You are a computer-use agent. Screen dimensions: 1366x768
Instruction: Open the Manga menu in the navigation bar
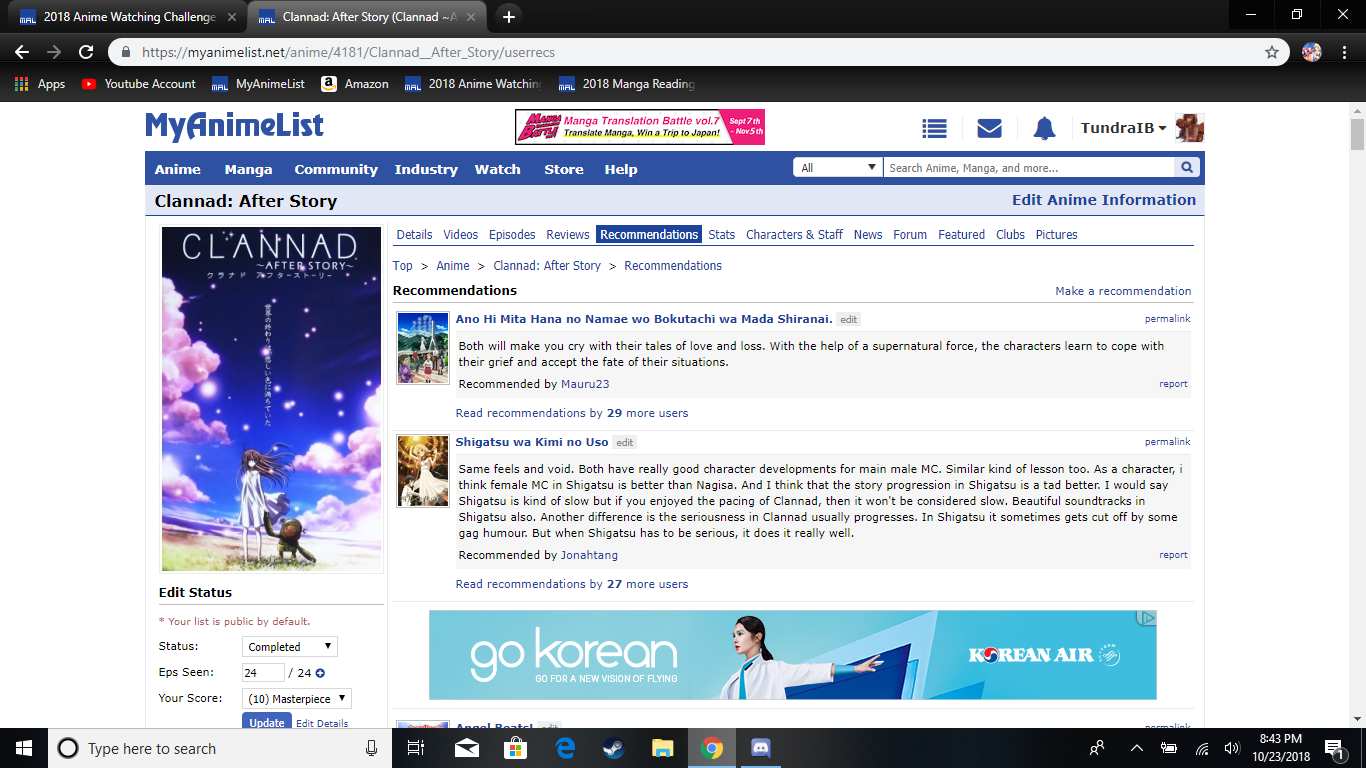point(248,169)
